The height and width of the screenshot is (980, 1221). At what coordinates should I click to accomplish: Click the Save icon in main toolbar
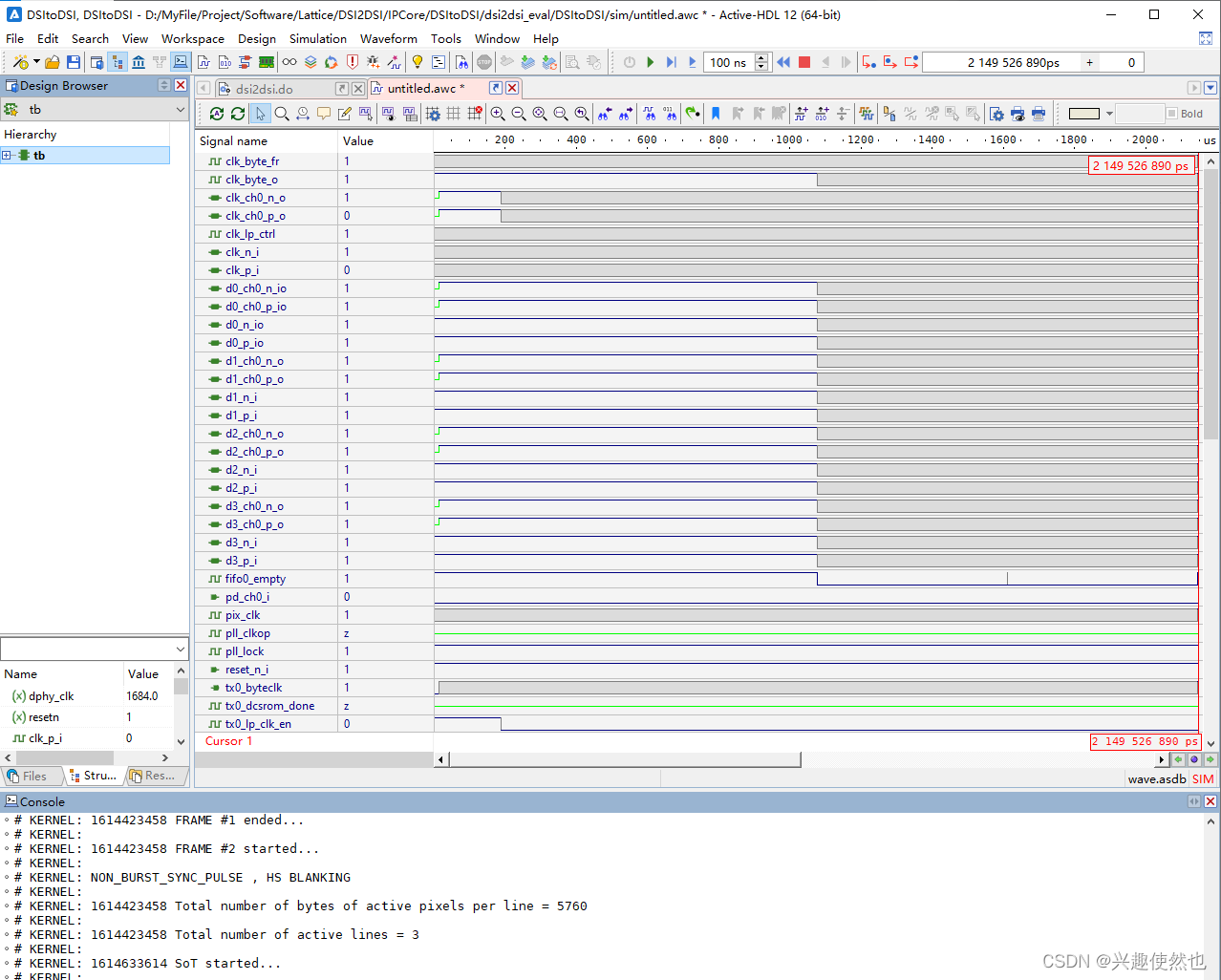pos(73,62)
